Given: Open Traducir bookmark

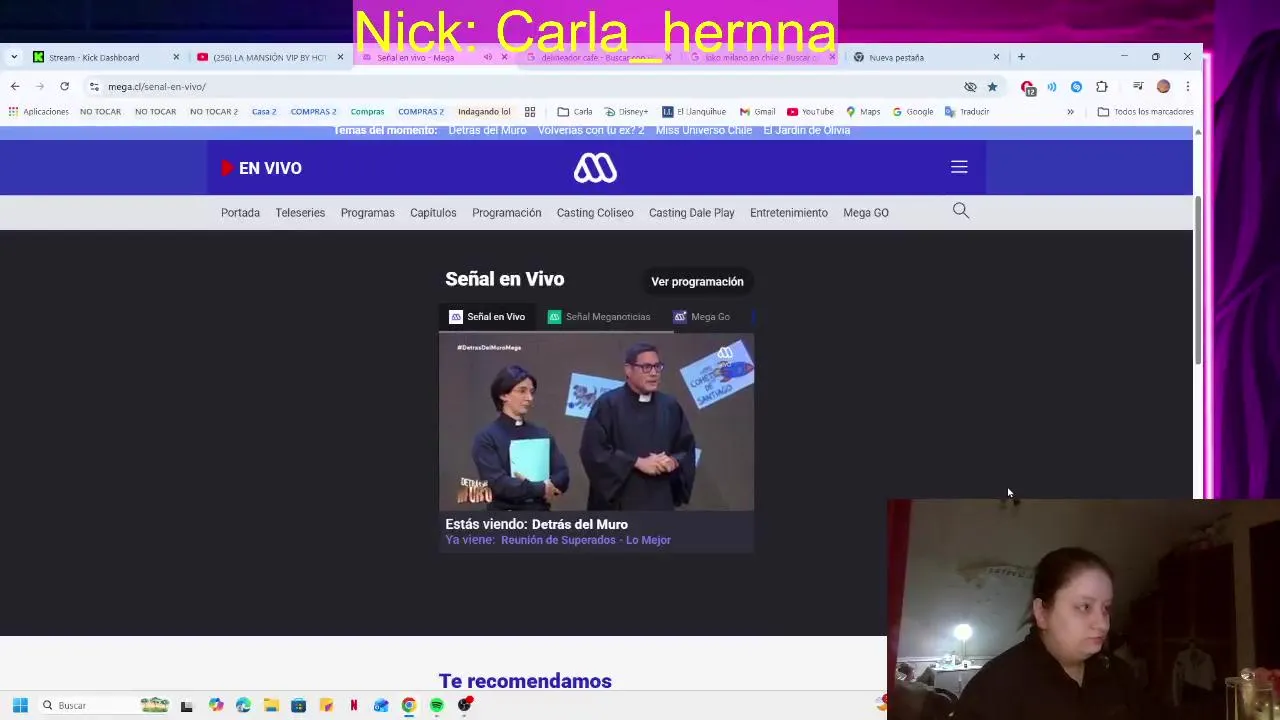Looking at the screenshot, I should [967, 112].
